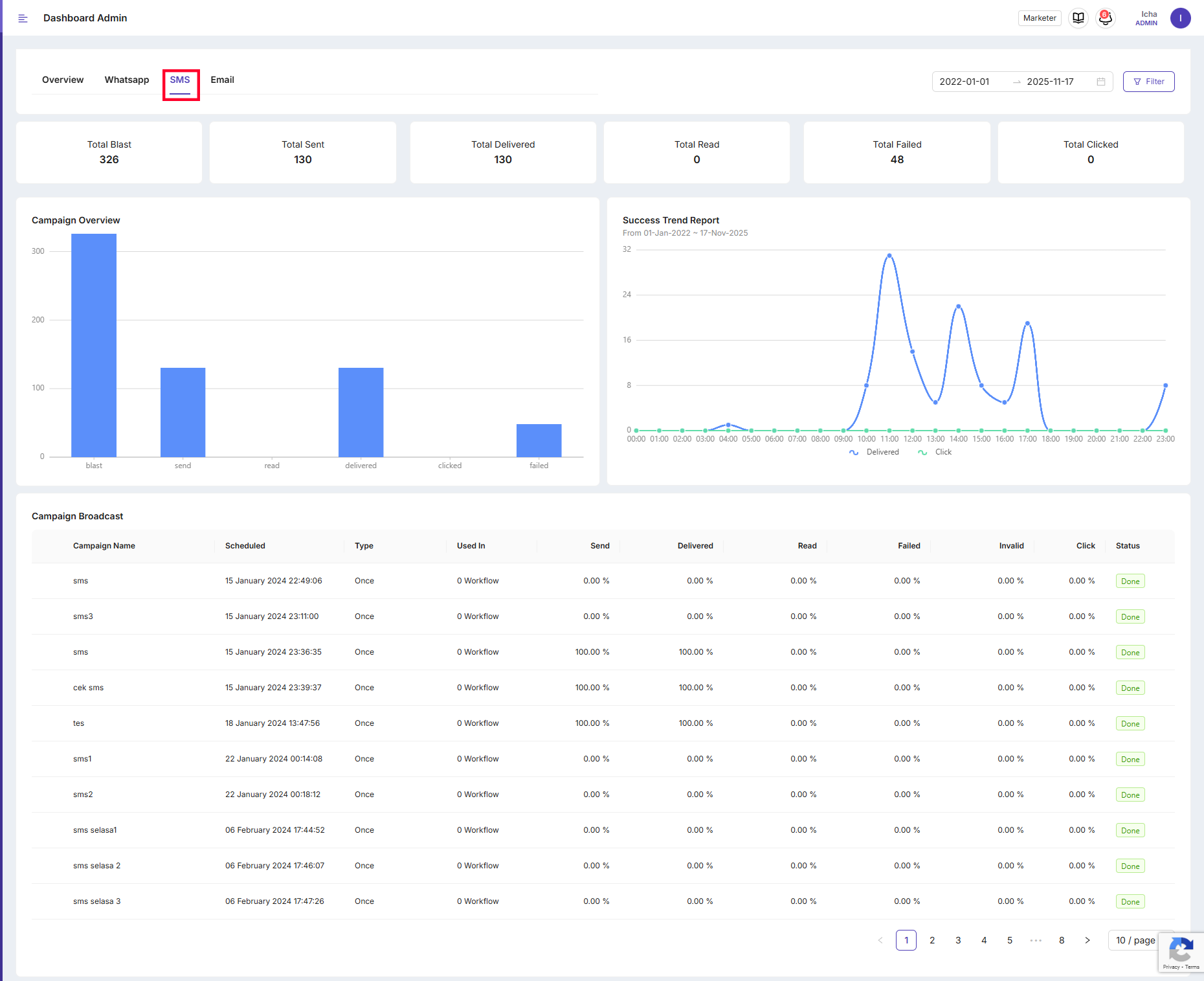The height and width of the screenshot is (981, 1204).
Task: Go to page 8 in pagination
Action: (x=1062, y=940)
